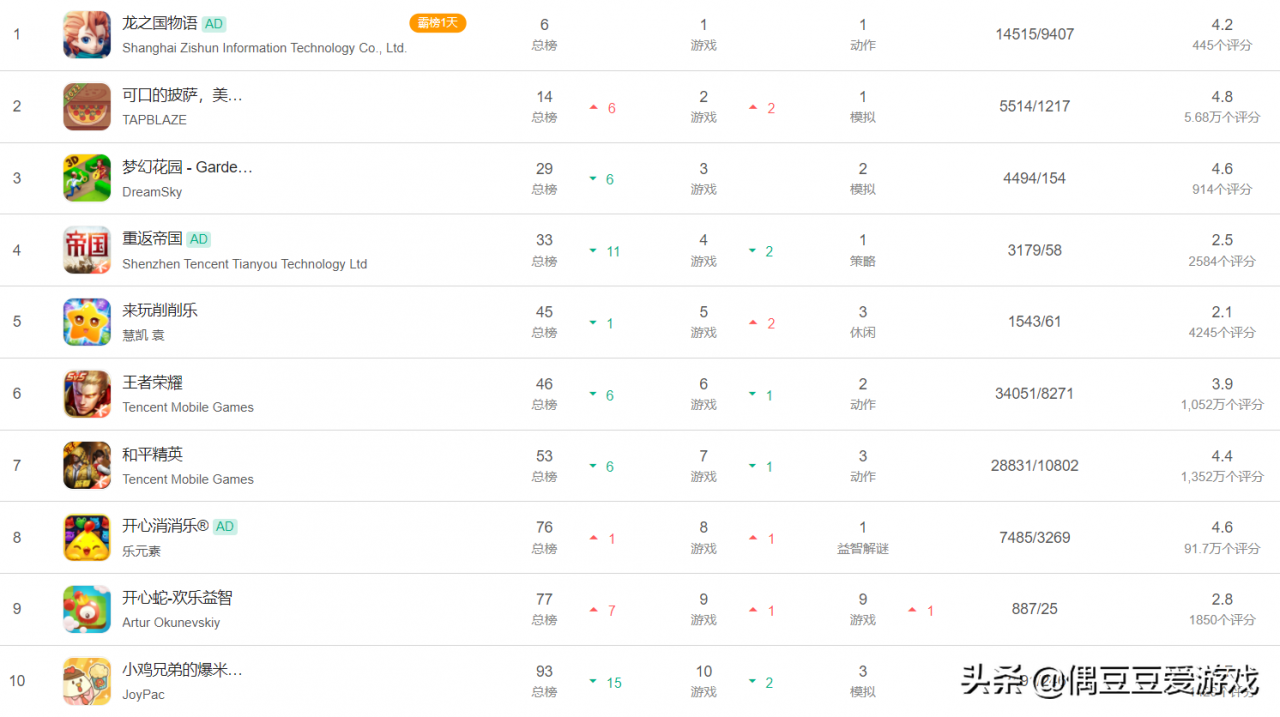Select the 重返帝国 app icon
Screen dimensions: 1280x717
click(x=87, y=250)
